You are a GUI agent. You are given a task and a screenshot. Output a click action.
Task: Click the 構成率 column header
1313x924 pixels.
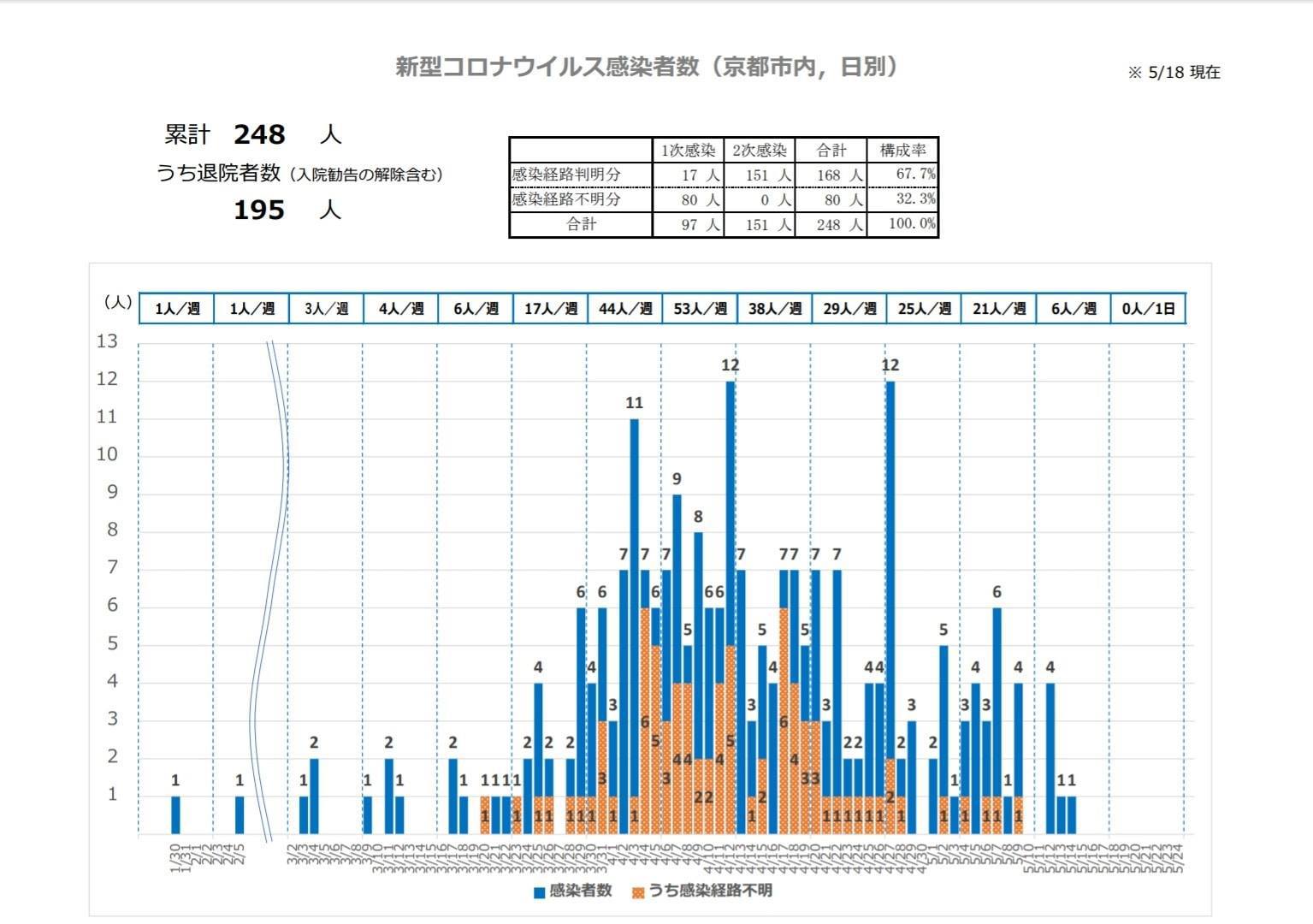coord(902,151)
